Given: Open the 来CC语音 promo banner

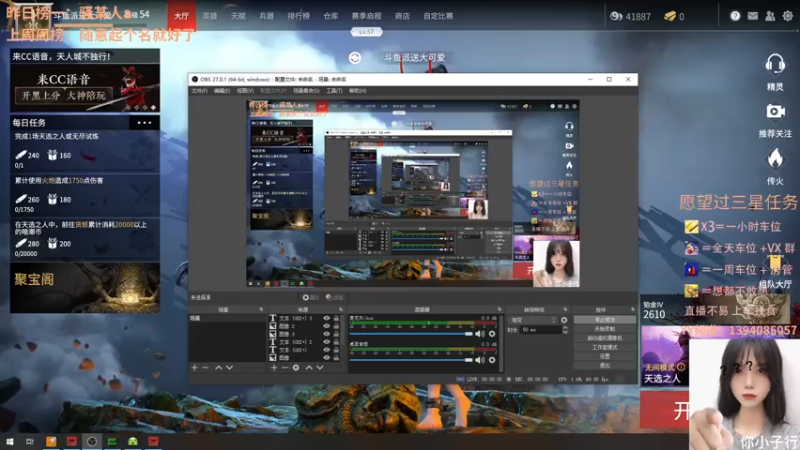Looking at the screenshot, I should (x=85, y=81).
